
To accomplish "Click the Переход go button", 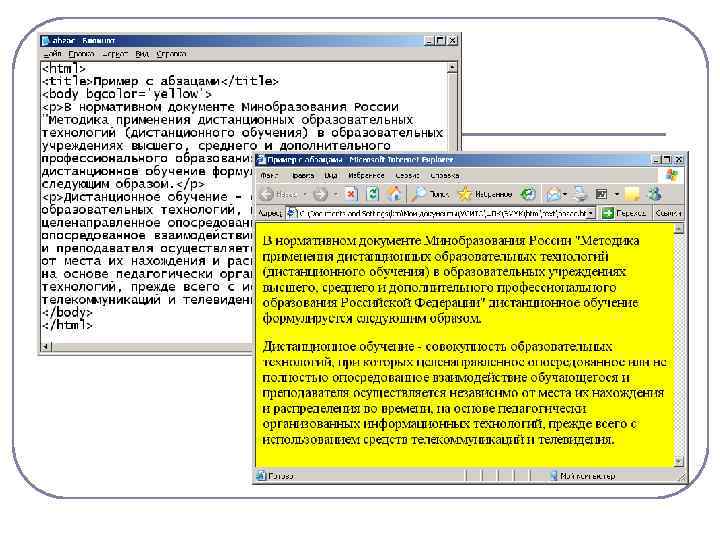I will click(624, 213).
